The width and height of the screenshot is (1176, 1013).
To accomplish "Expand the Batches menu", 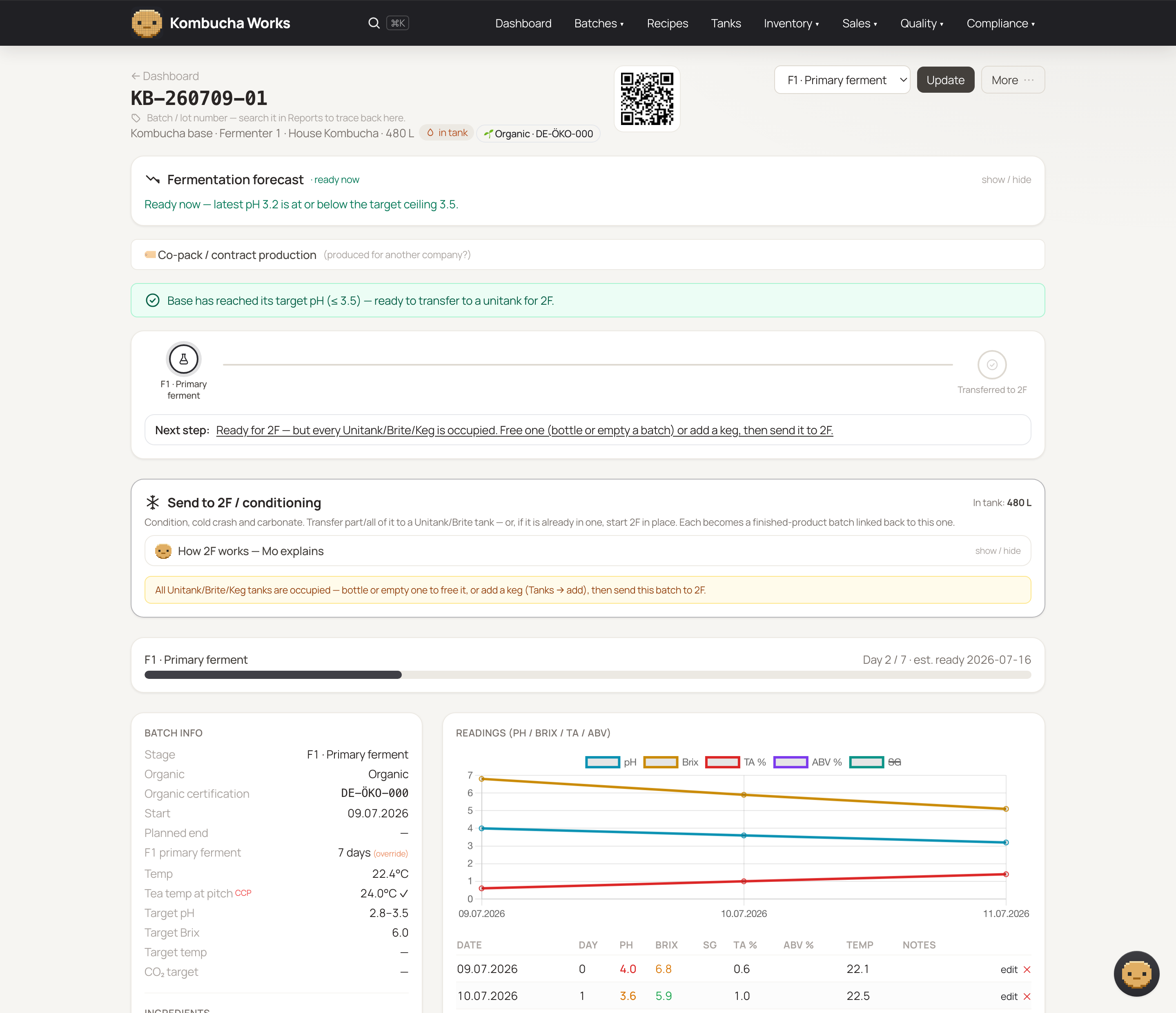I will click(x=599, y=23).
